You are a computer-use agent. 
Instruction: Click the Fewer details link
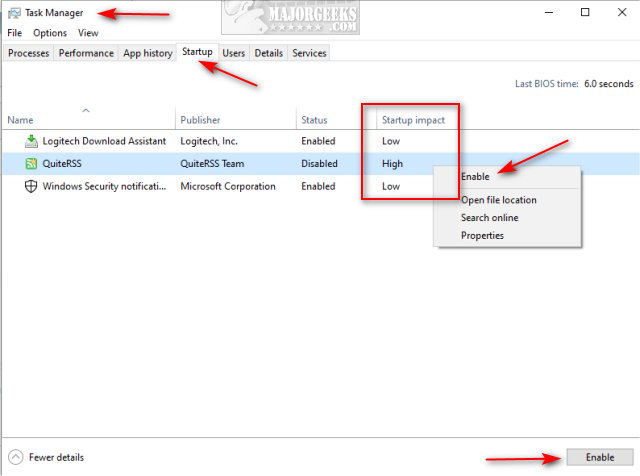[56, 457]
